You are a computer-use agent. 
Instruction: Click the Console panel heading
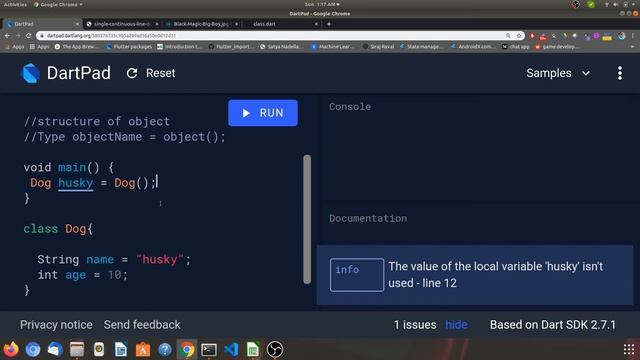pos(350,107)
